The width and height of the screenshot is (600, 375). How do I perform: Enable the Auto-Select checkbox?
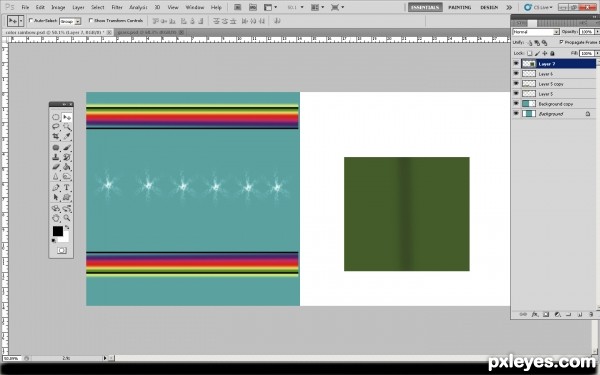(x=31, y=20)
